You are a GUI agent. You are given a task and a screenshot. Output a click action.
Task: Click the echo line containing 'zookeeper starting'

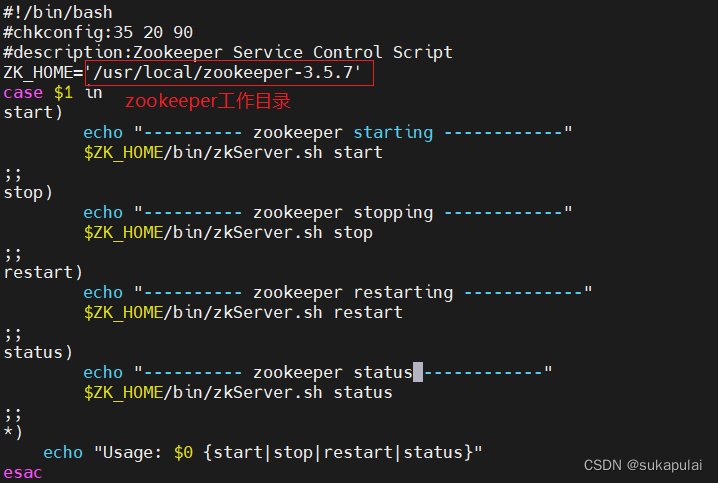coord(327,133)
